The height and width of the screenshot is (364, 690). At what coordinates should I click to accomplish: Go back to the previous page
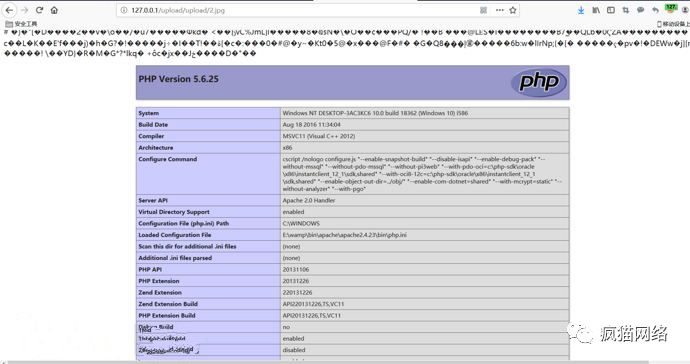(x=9, y=10)
